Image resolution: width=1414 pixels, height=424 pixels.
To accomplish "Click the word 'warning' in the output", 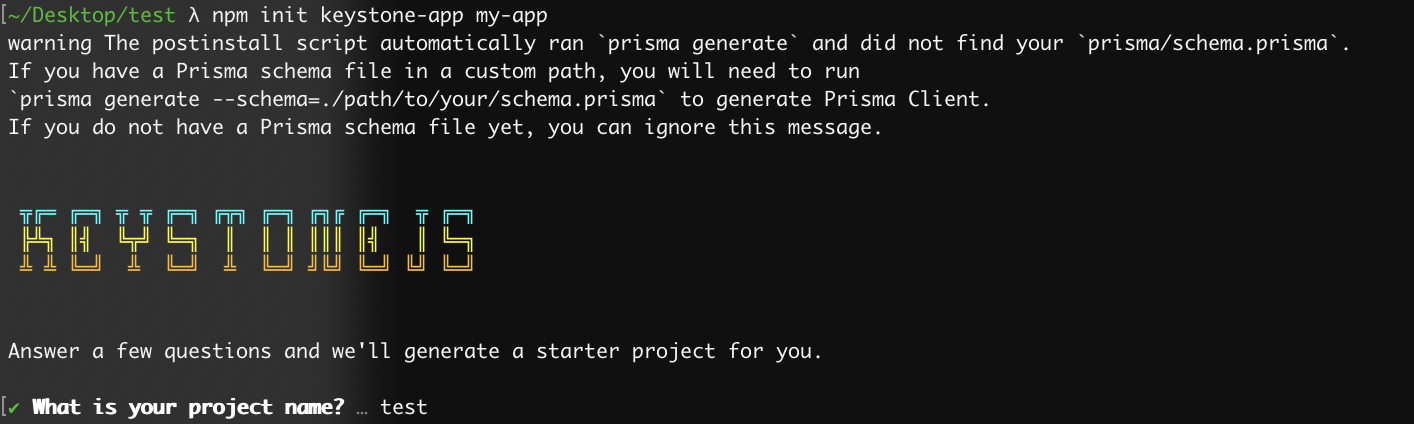I will click(50, 43).
